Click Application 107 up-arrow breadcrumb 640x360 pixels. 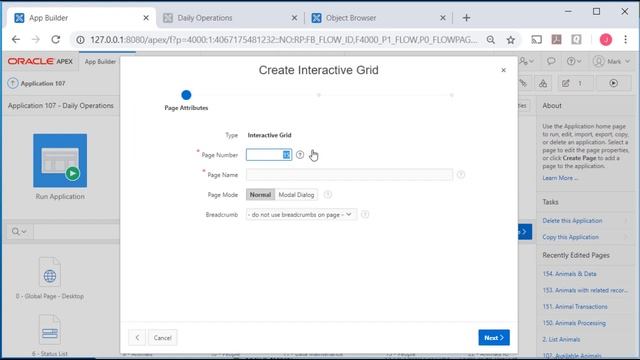(x=13, y=83)
